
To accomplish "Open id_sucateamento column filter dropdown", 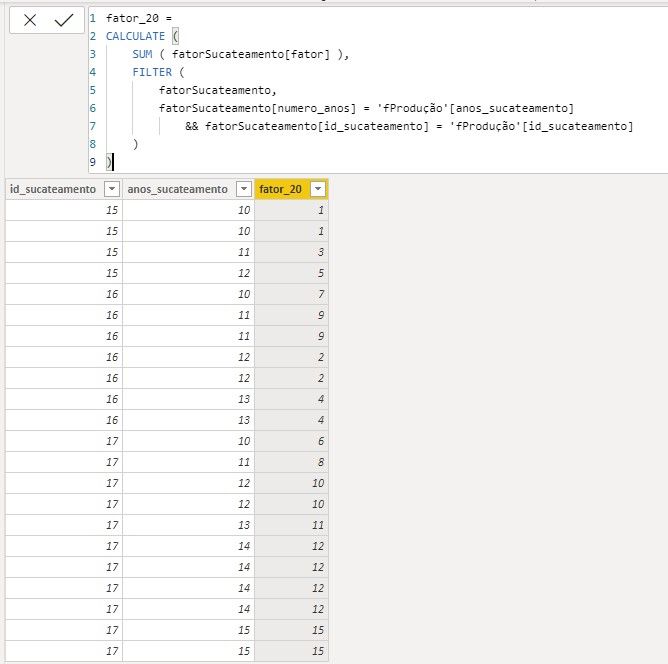I will coord(112,189).
